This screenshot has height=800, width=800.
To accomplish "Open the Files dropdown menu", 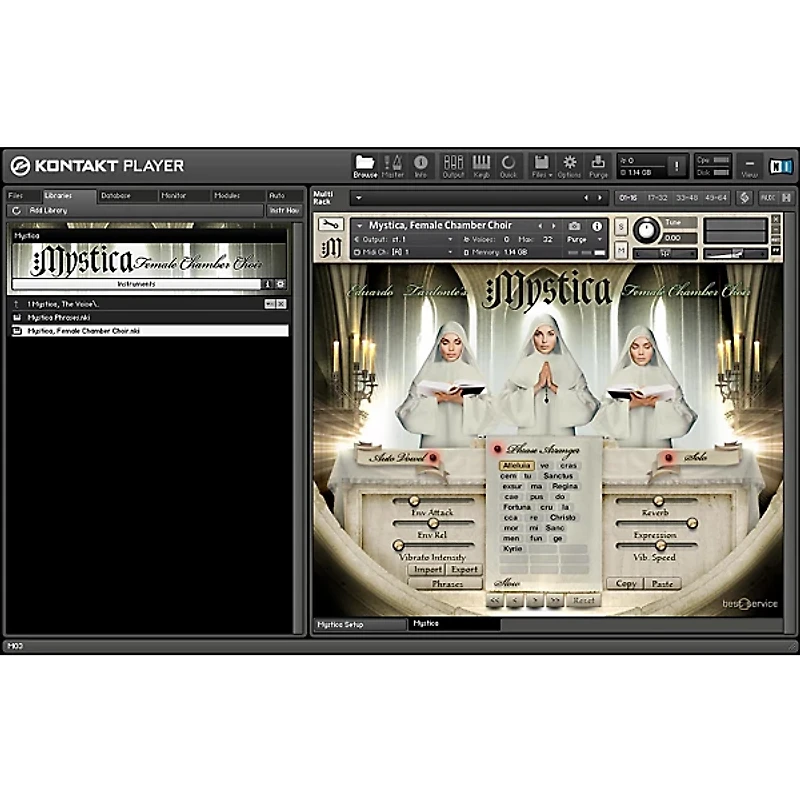I will tap(541, 164).
